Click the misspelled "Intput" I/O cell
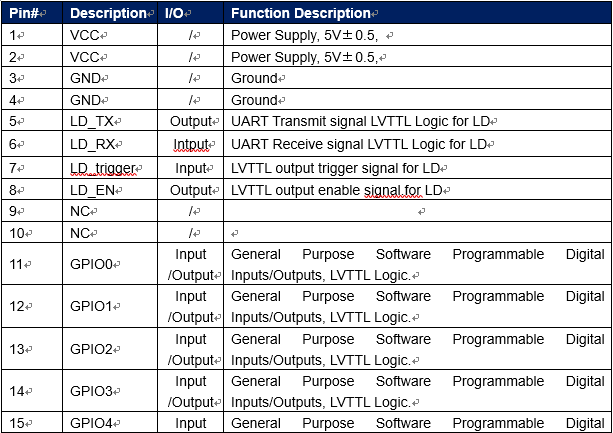613x433 pixels. click(191, 144)
